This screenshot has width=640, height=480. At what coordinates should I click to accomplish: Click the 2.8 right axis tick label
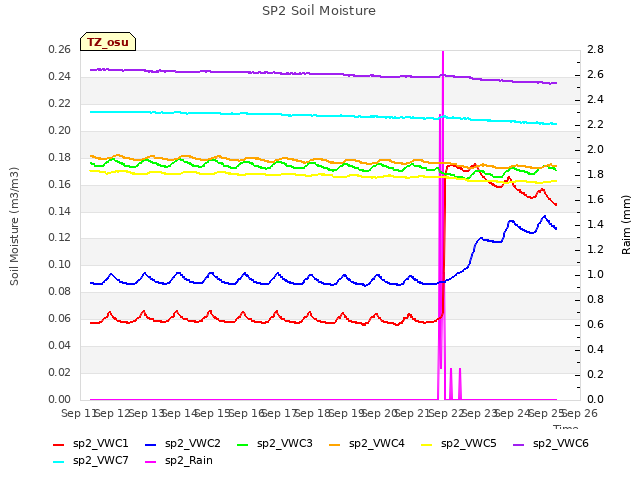595,49
